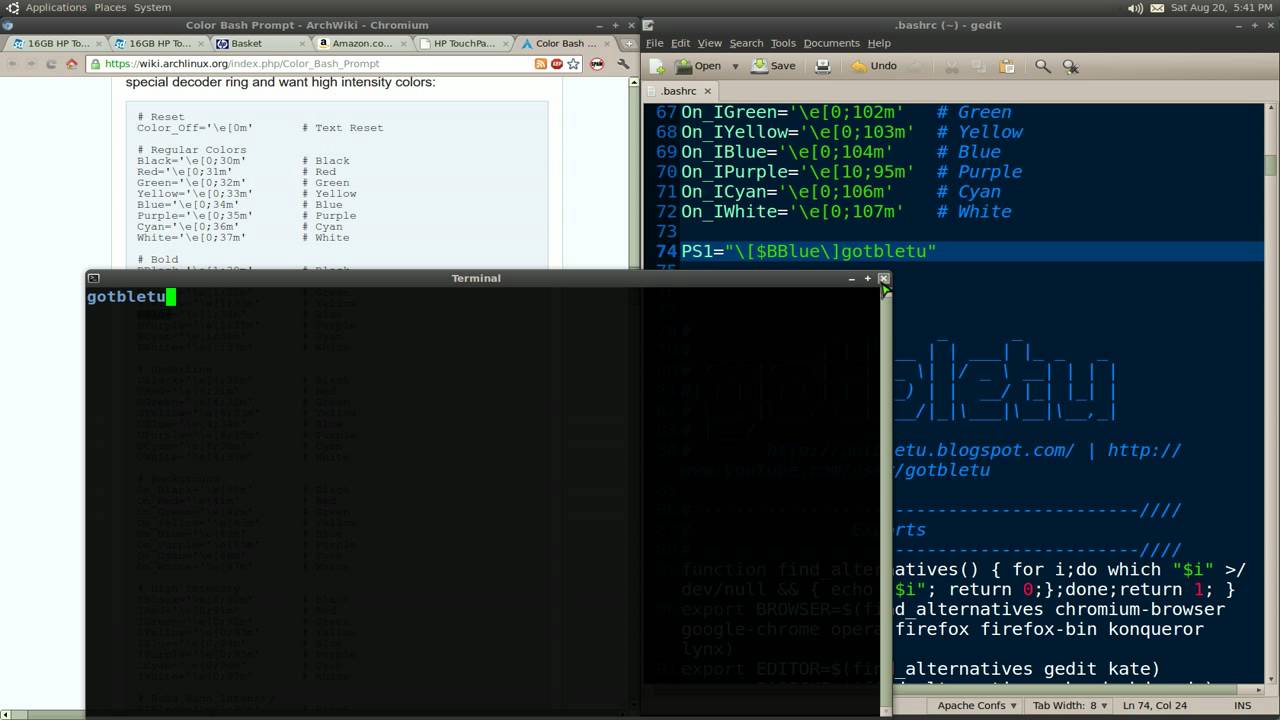Click the INS insert mode indicator
Viewport: 1280px width, 720px height.
point(1242,705)
